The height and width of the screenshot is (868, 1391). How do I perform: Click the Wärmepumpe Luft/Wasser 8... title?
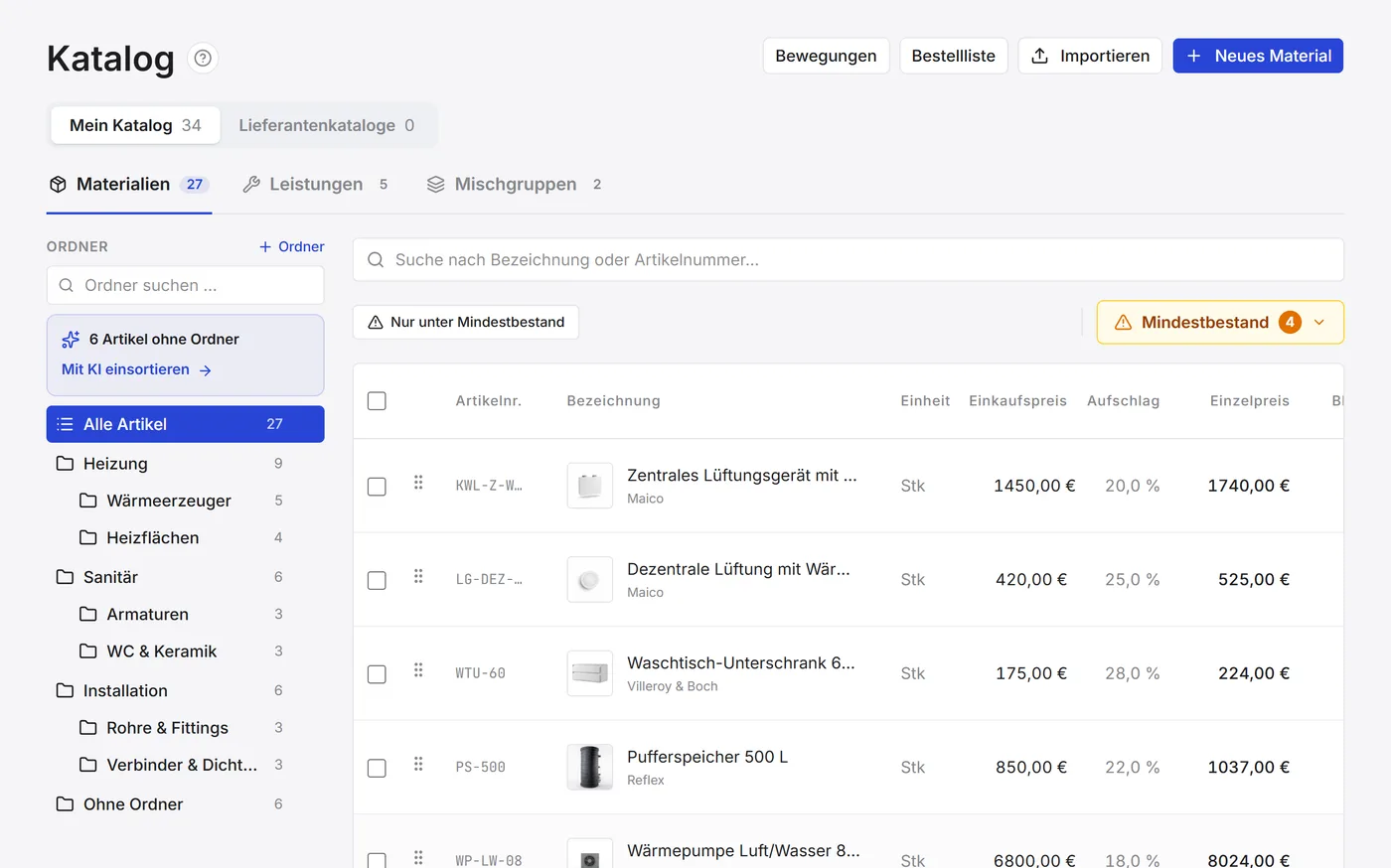click(743, 851)
